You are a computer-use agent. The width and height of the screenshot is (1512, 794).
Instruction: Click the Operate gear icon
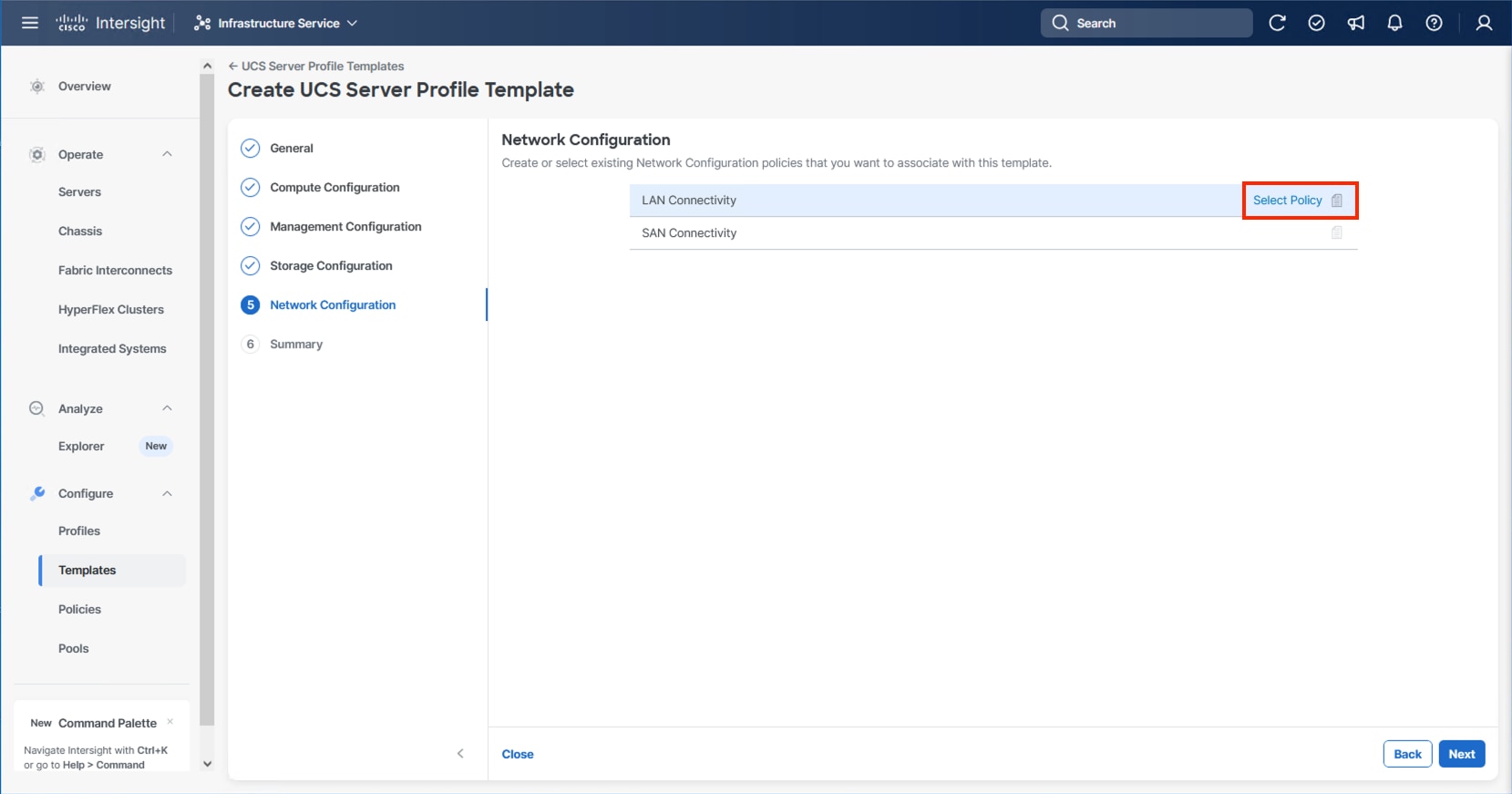click(37, 154)
